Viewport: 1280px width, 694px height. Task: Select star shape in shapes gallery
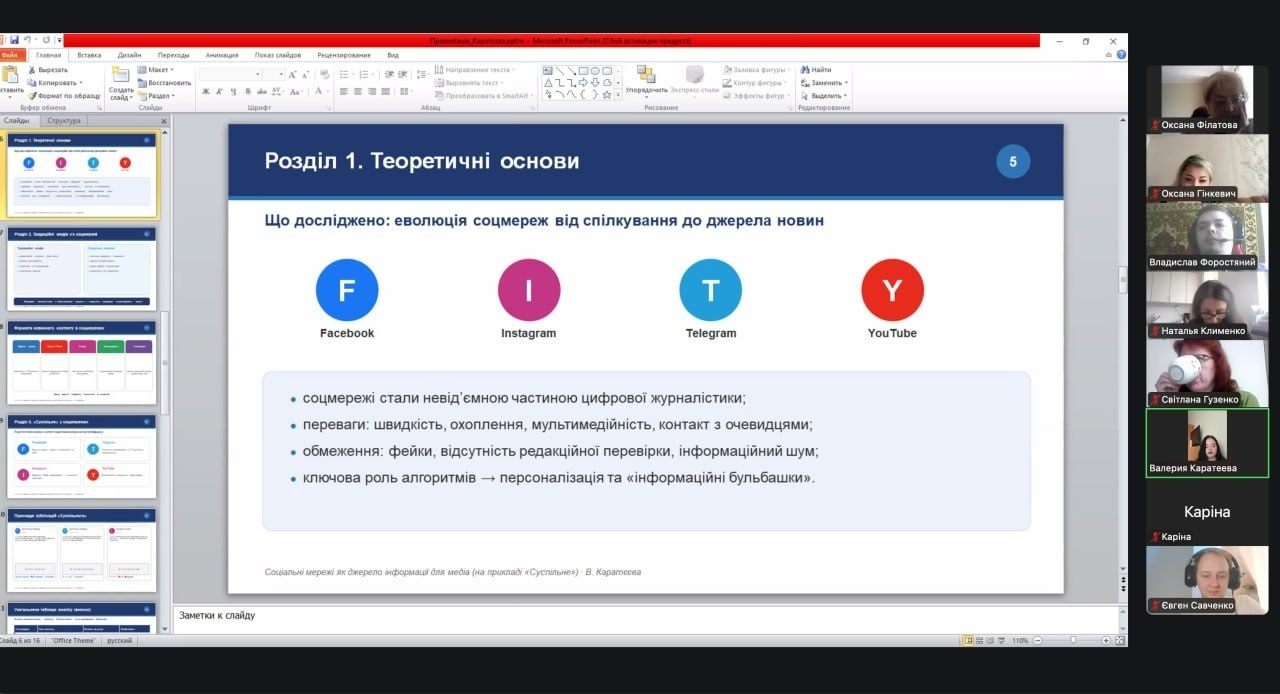click(608, 95)
